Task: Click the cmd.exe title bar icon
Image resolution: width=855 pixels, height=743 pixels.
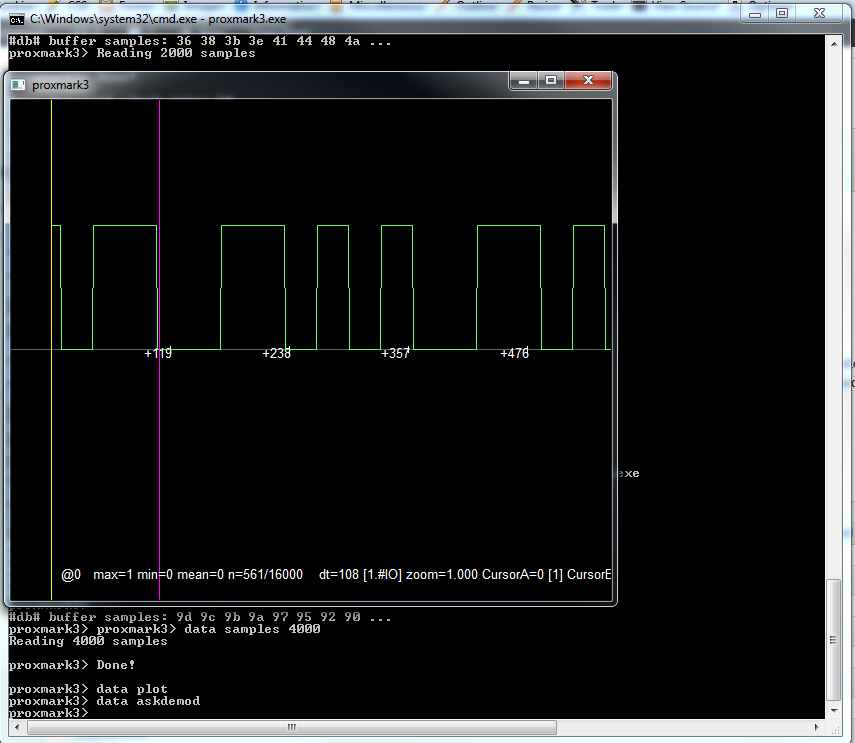Action: click(x=17, y=20)
